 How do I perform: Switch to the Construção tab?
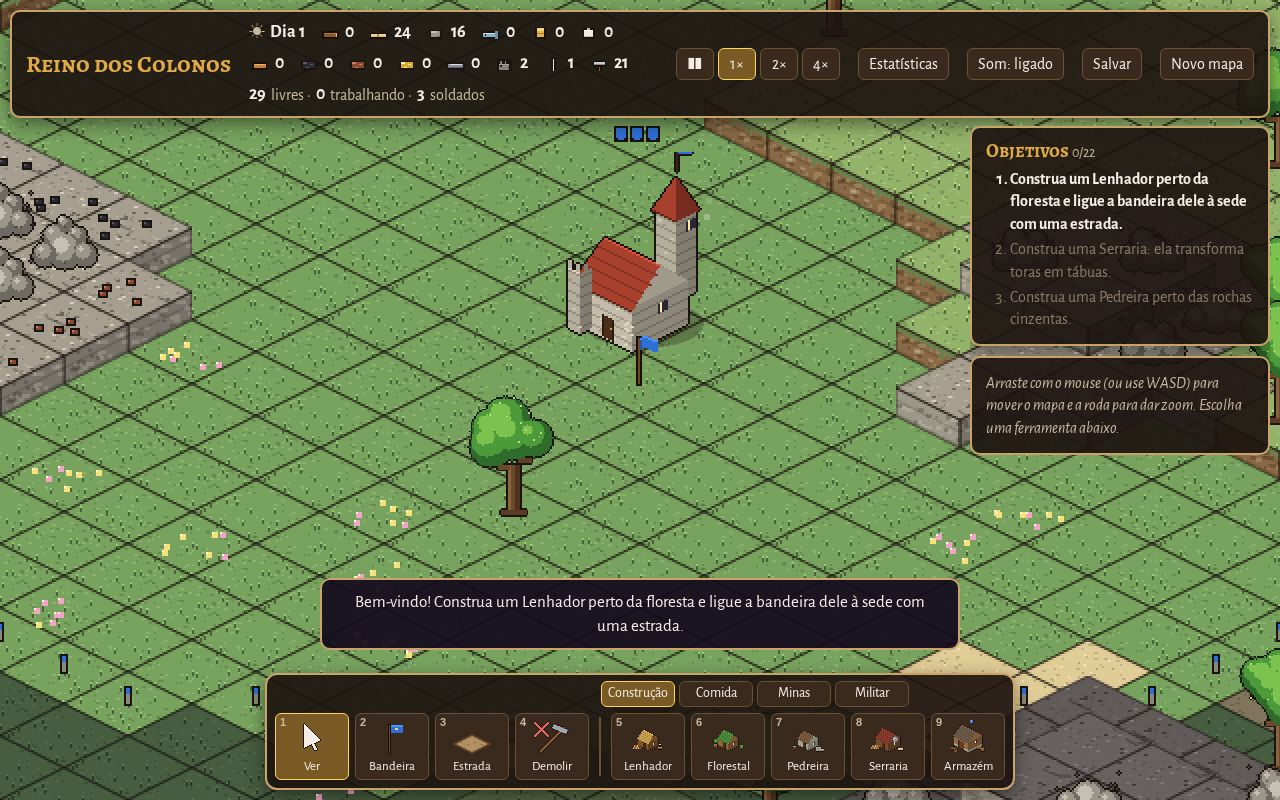638,693
